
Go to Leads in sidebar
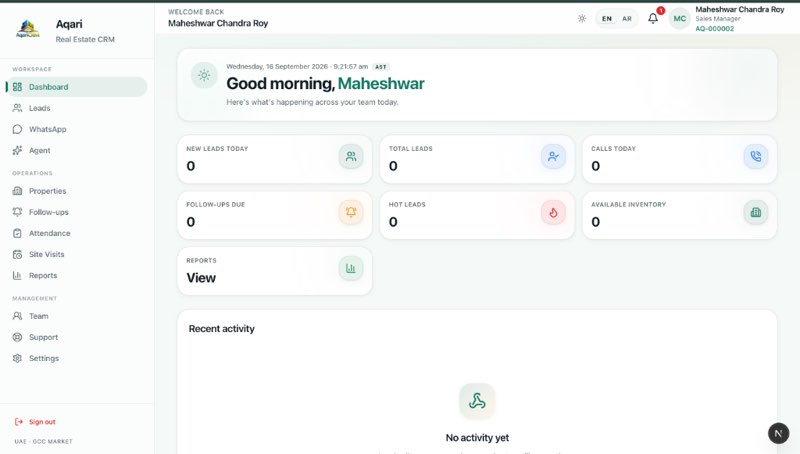click(x=77, y=108)
